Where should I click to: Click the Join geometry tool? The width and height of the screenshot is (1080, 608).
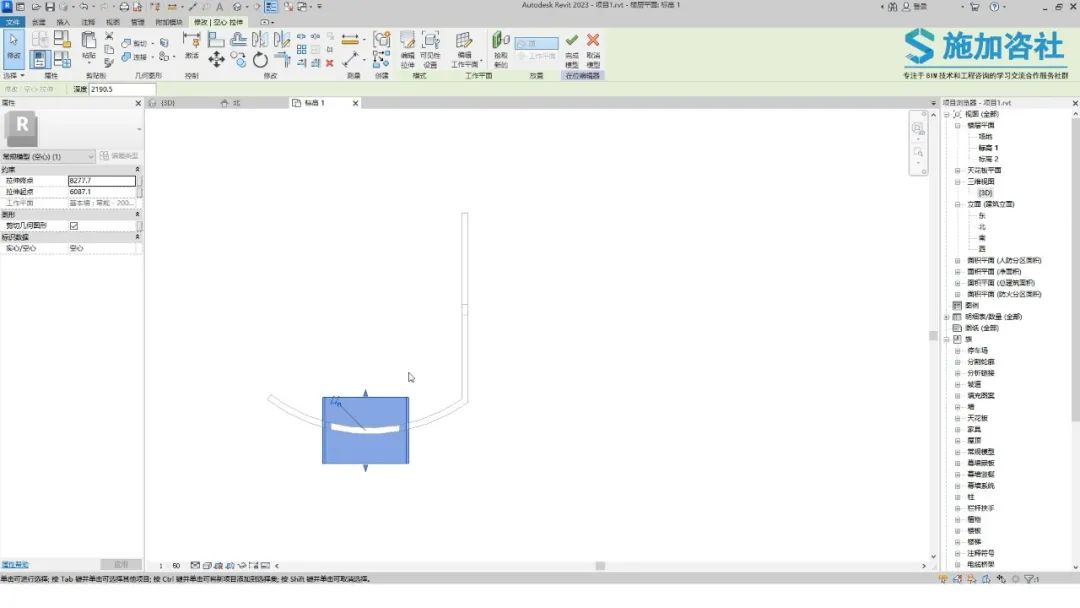click(x=134, y=56)
